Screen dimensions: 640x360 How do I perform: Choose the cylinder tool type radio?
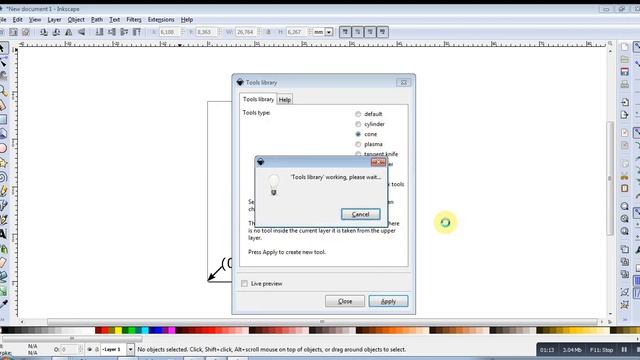pyautogui.click(x=358, y=124)
